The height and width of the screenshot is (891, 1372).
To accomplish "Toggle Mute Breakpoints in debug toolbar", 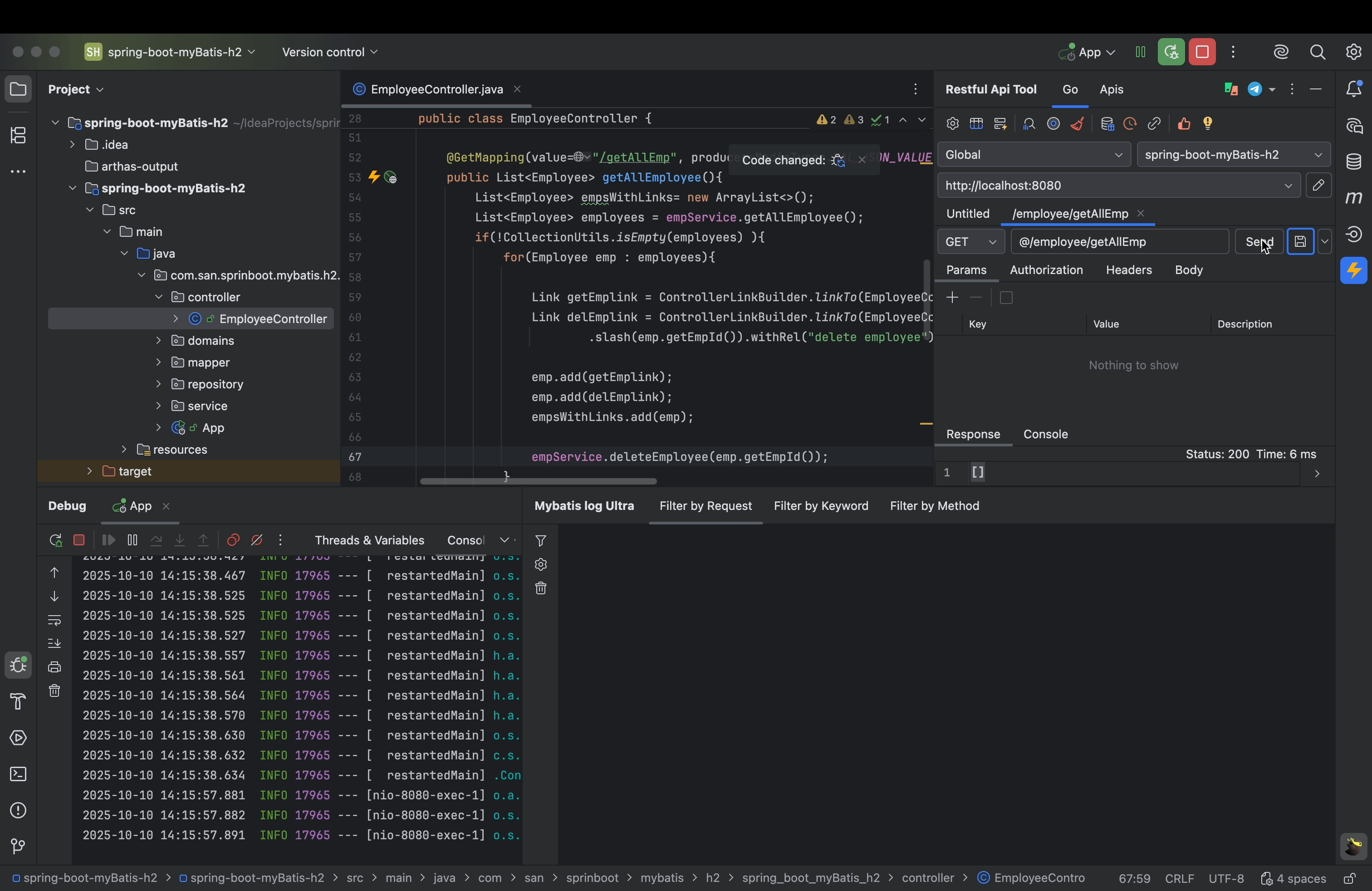I will pyautogui.click(x=257, y=541).
